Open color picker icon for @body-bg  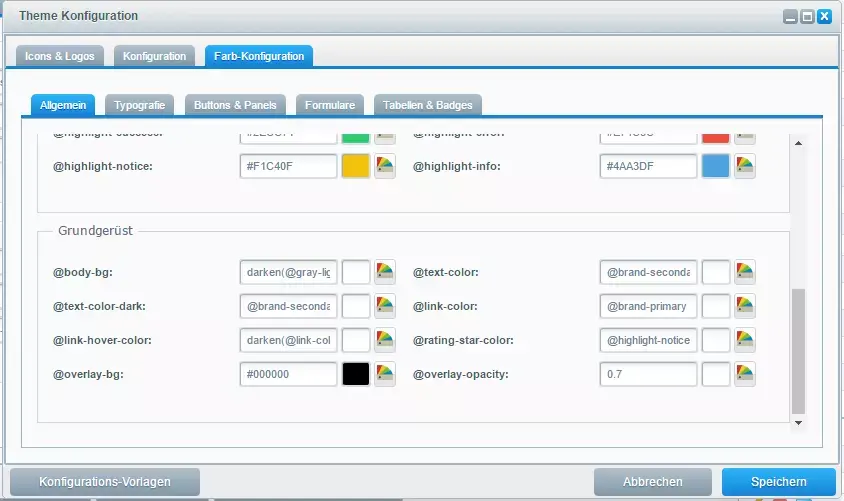point(385,272)
